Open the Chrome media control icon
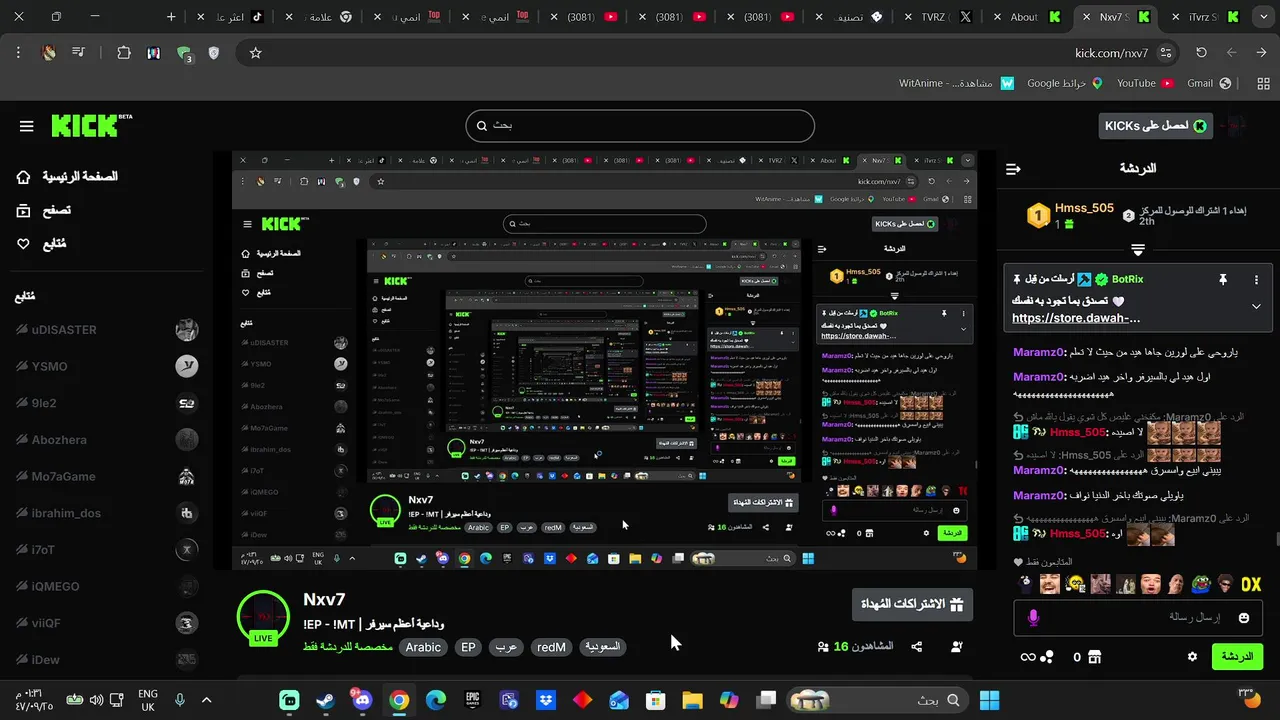The image size is (1280, 720). (78, 53)
